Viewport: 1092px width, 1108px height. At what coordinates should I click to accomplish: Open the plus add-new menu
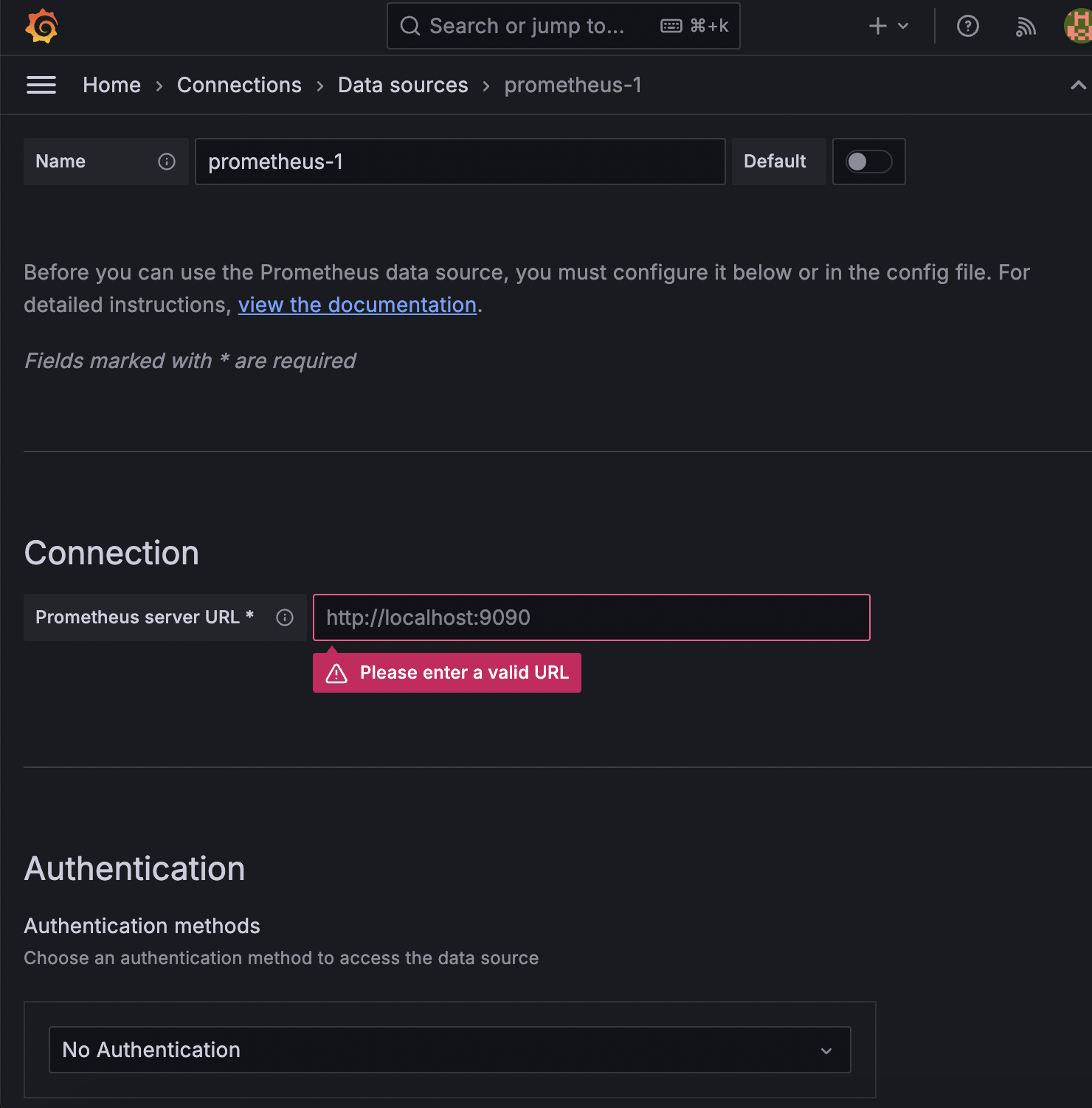click(888, 27)
